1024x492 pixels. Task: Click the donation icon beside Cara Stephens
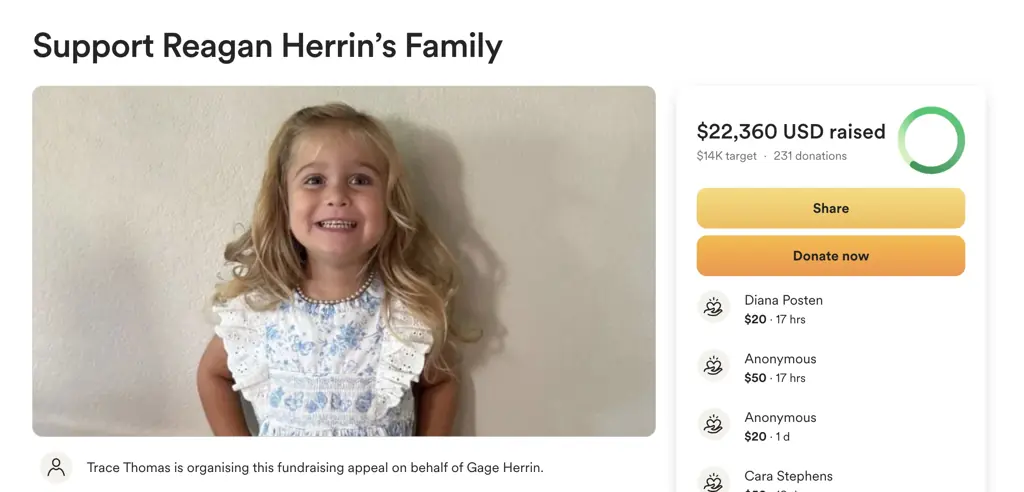click(713, 482)
